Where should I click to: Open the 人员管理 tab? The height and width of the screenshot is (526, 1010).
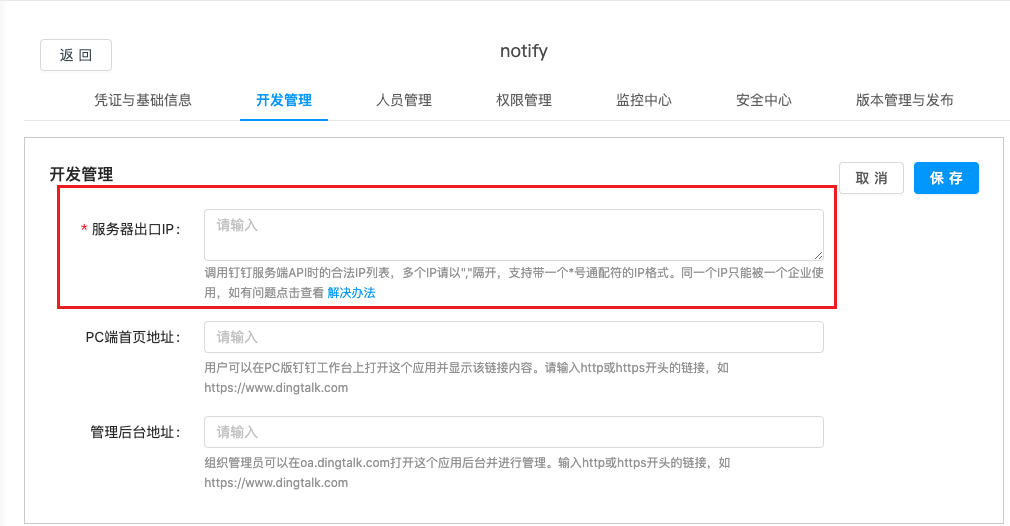[x=404, y=100]
